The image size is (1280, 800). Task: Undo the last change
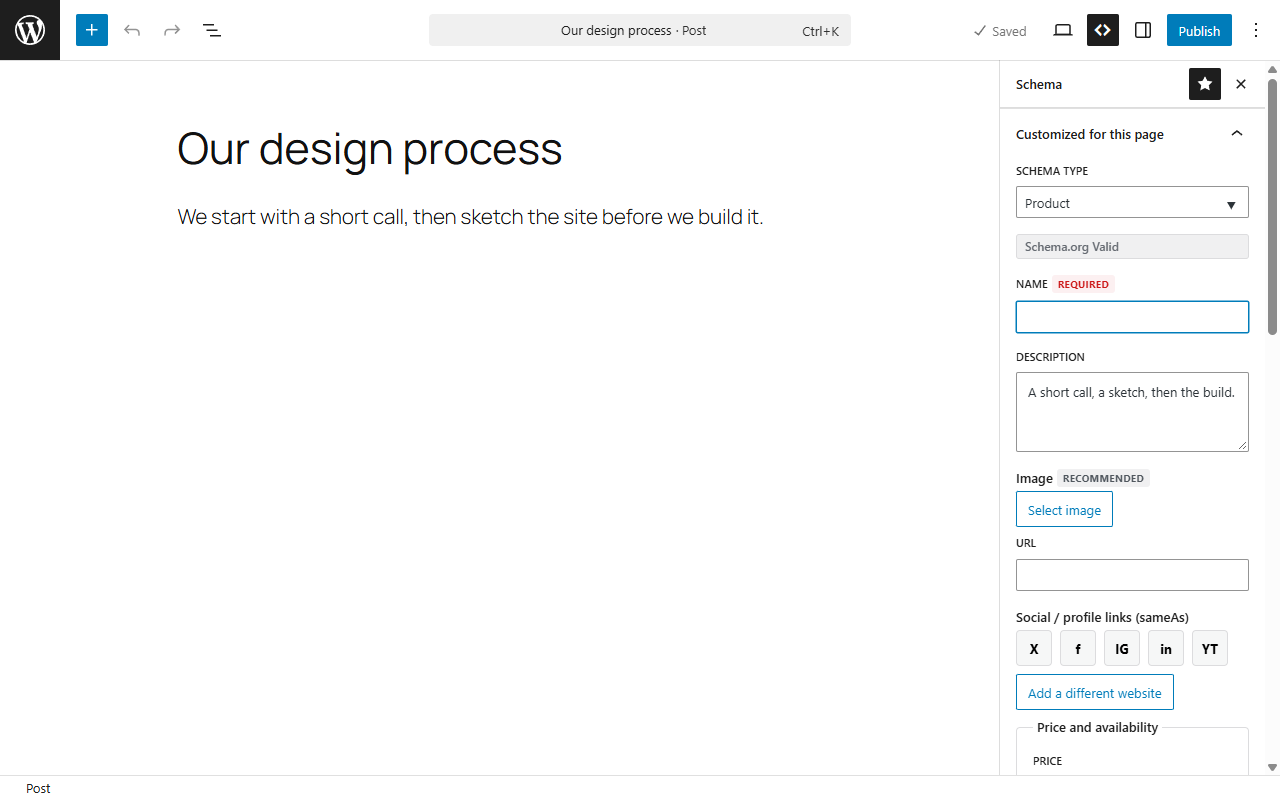(x=132, y=30)
